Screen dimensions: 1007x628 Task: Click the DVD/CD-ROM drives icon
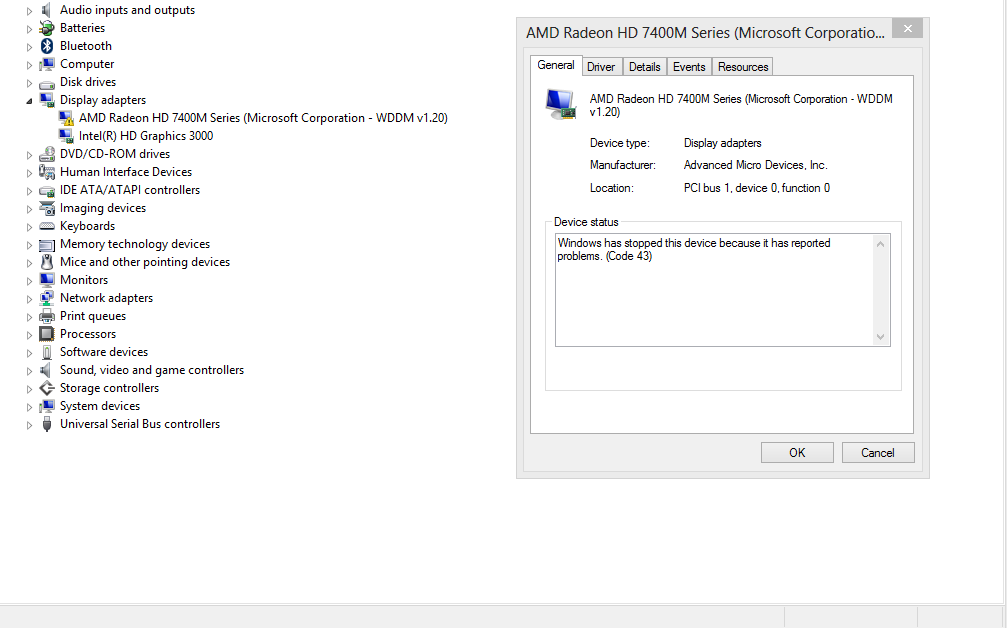coord(46,154)
